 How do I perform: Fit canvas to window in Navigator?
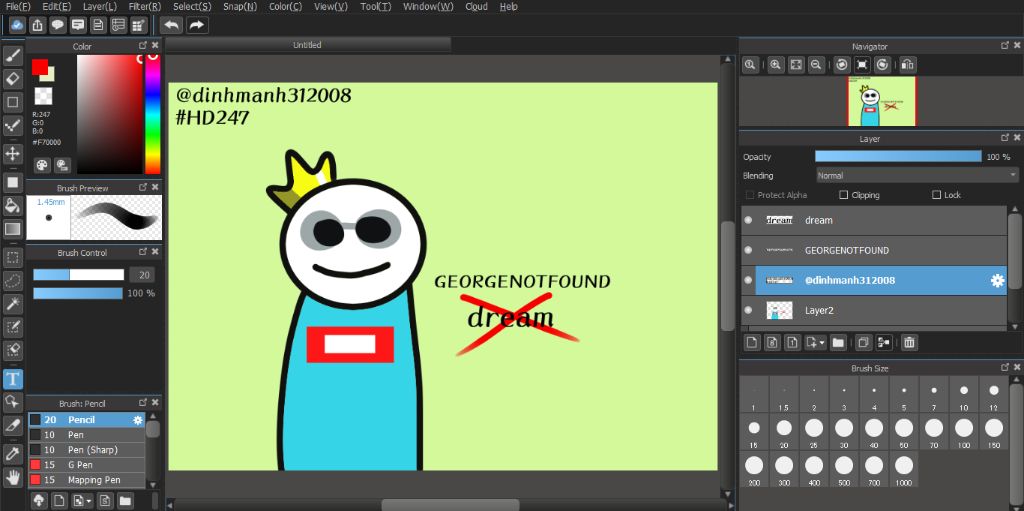click(796, 65)
